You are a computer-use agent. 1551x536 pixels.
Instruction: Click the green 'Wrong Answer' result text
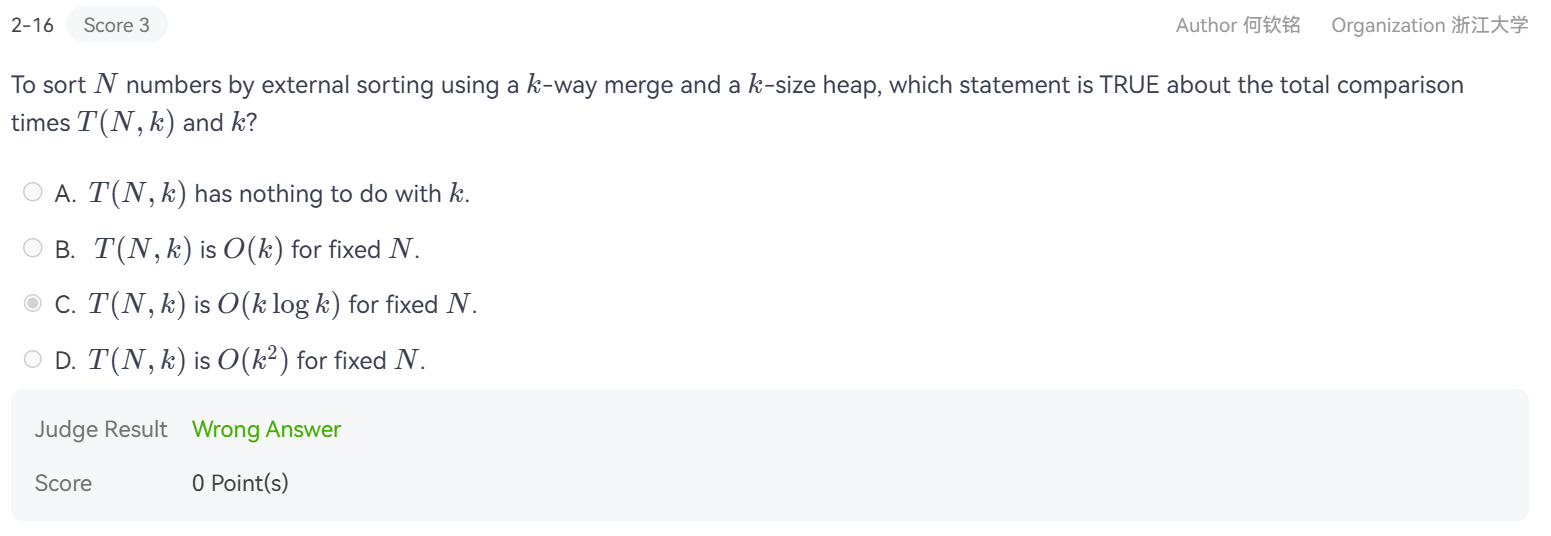click(266, 429)
